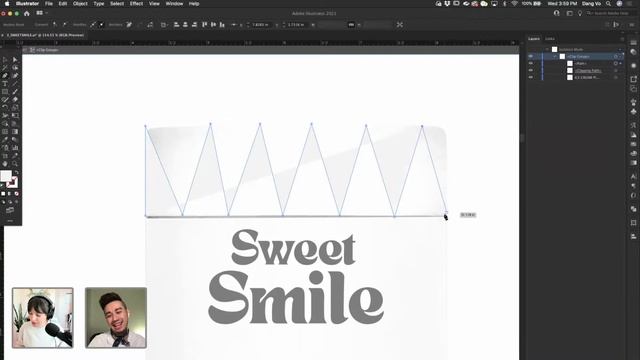Select the Eyedropper tool

tap(5, 140)
